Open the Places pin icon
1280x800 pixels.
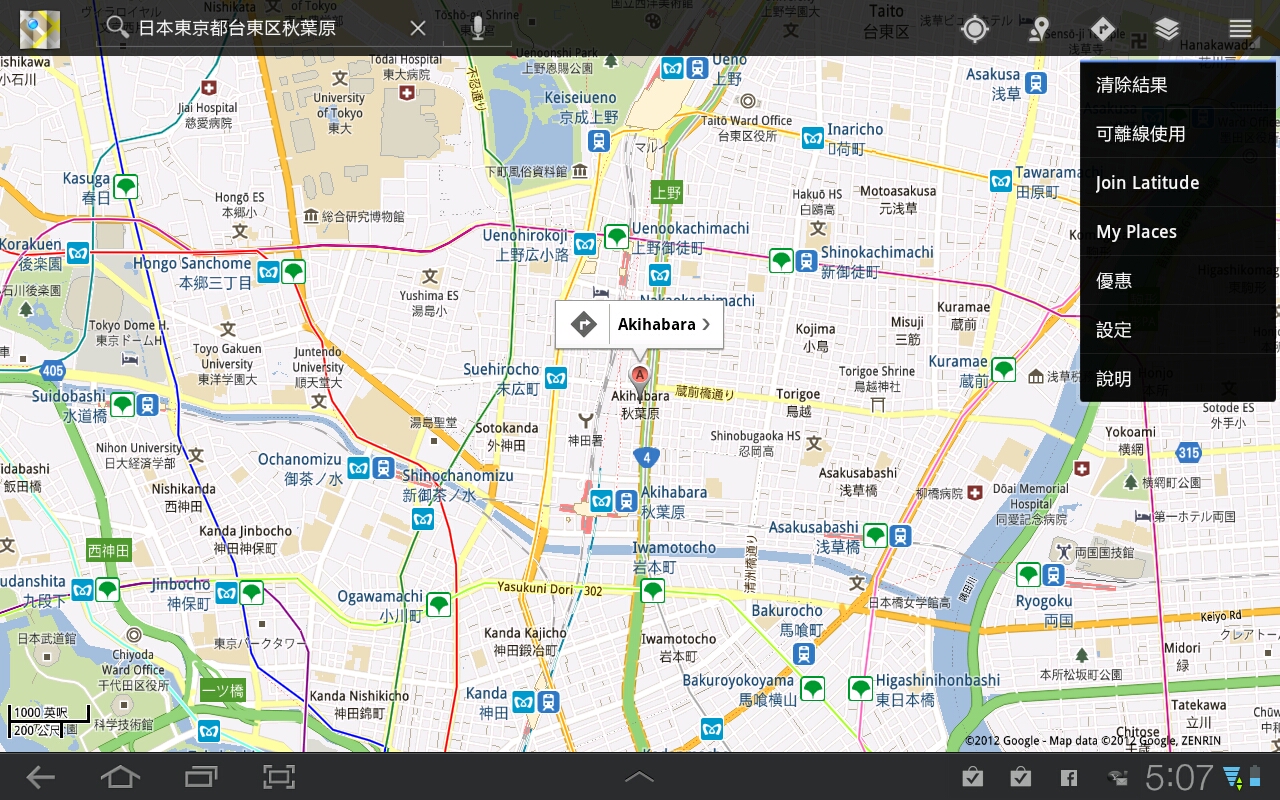point(1040,29)
